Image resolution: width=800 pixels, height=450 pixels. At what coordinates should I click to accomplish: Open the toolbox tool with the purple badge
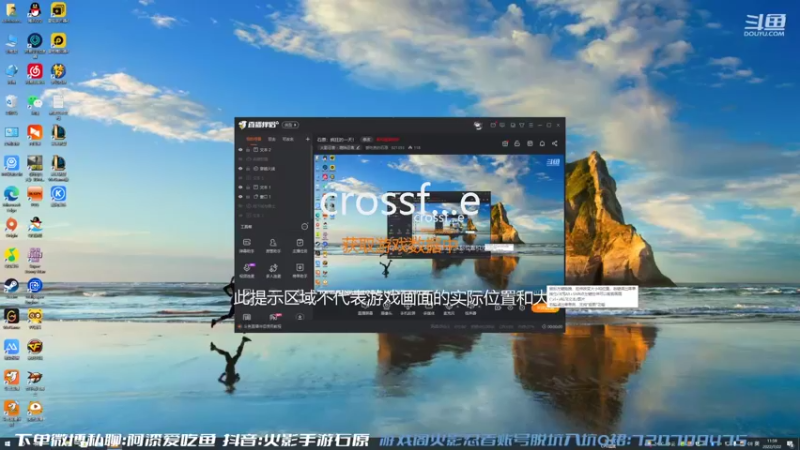[x=247, y=270]
